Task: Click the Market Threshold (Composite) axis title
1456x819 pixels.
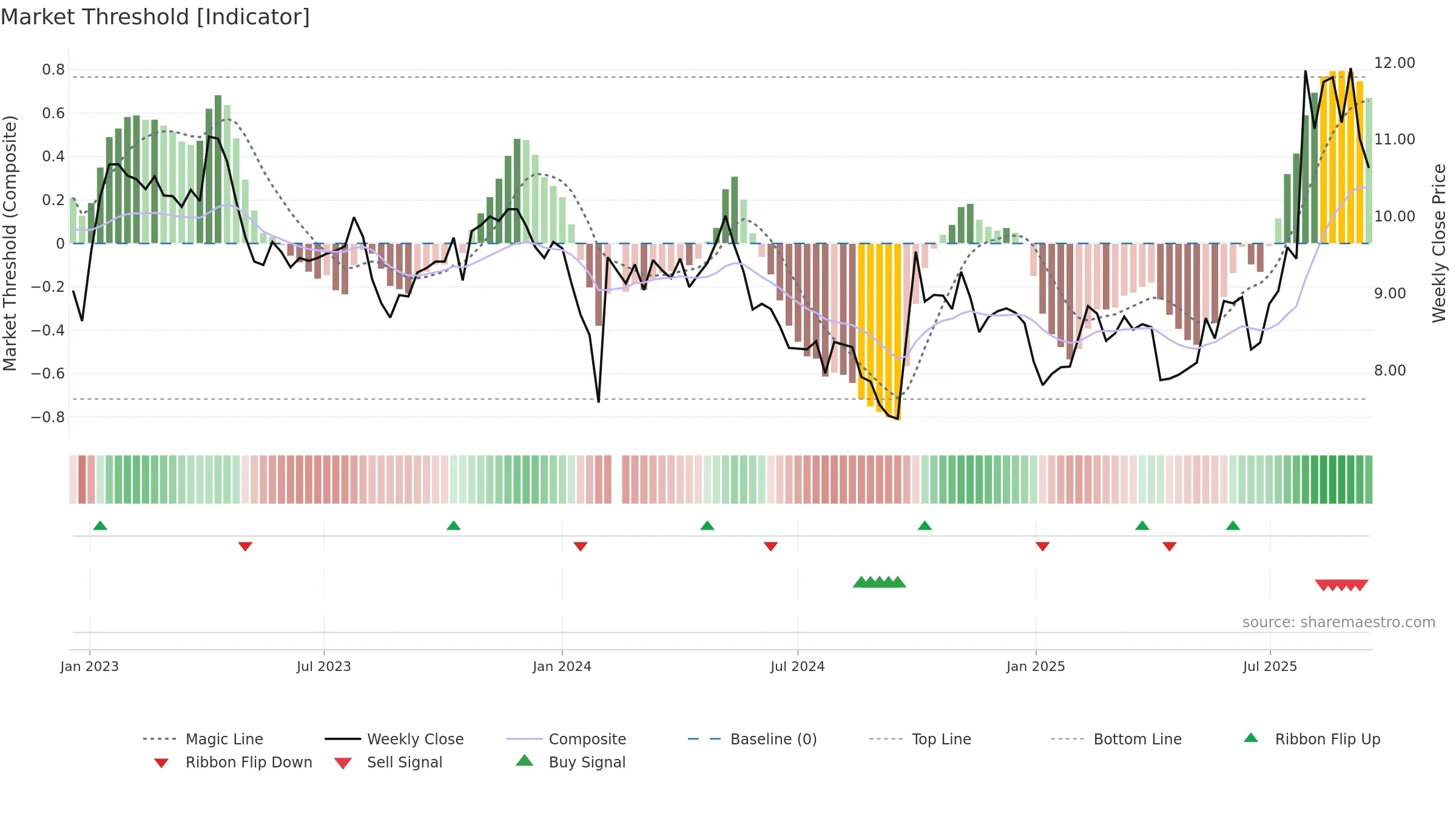Action: coord(10,243)
